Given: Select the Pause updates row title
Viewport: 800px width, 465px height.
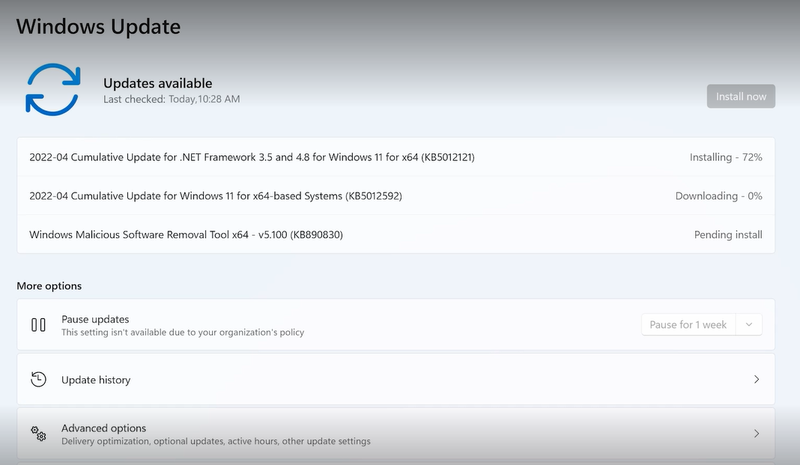Looking at the screenshot, I should point(95,319).
